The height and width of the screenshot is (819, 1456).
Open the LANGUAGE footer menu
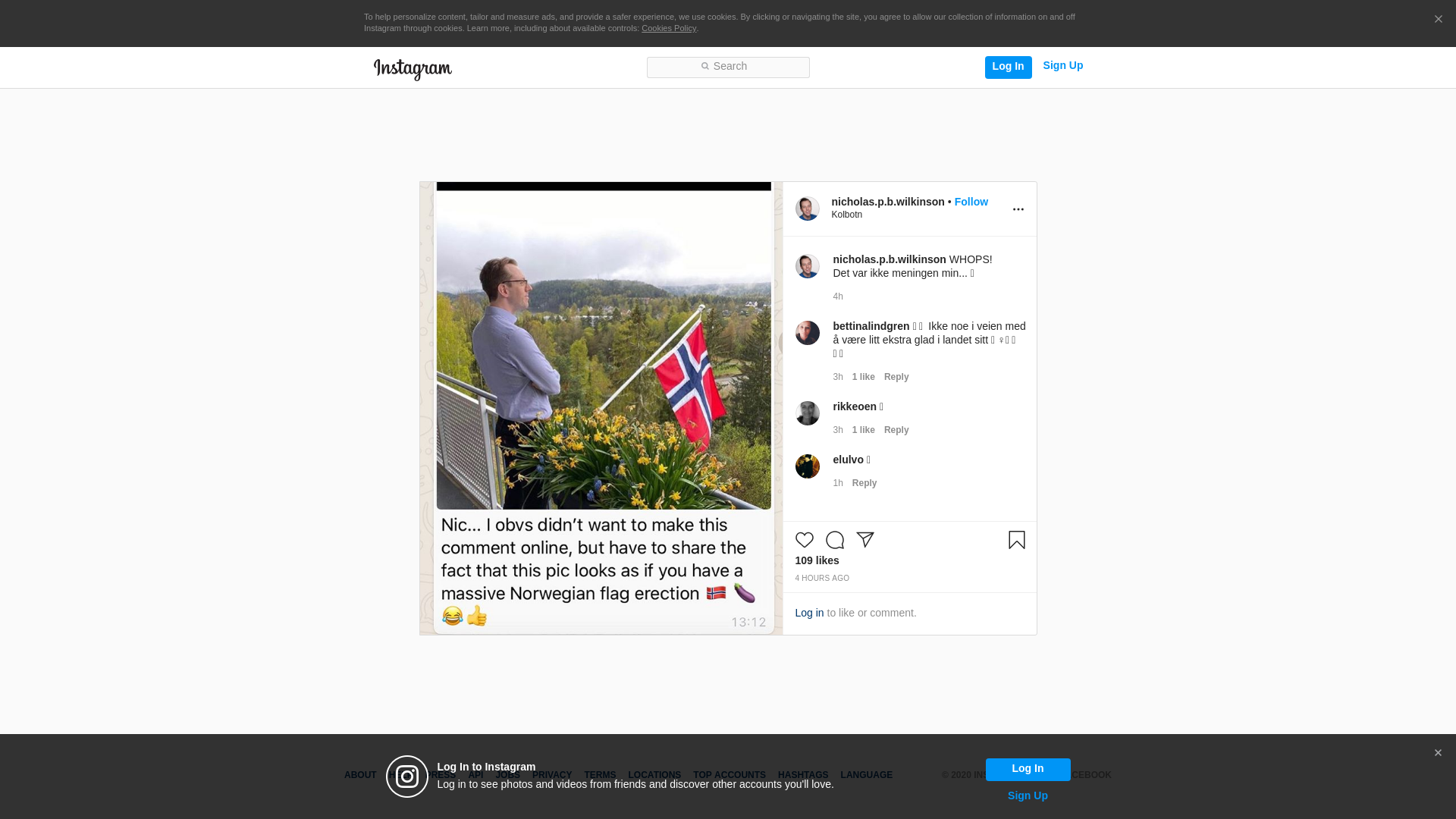click(x=866, y=775)
